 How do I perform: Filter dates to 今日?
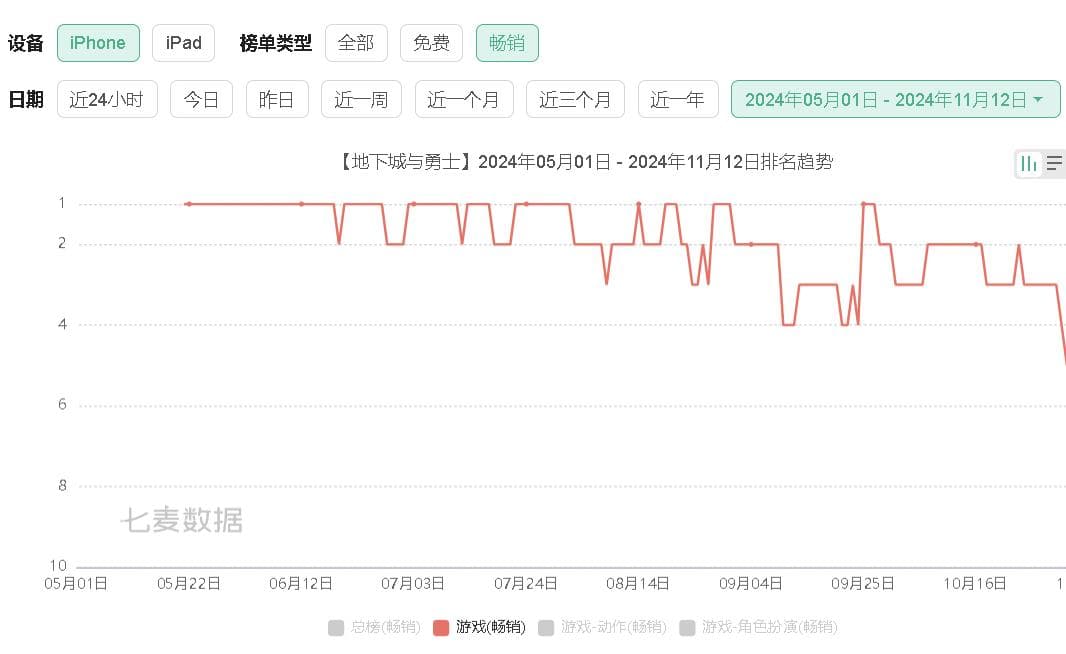pyautogui.click(x=201, y=99)
